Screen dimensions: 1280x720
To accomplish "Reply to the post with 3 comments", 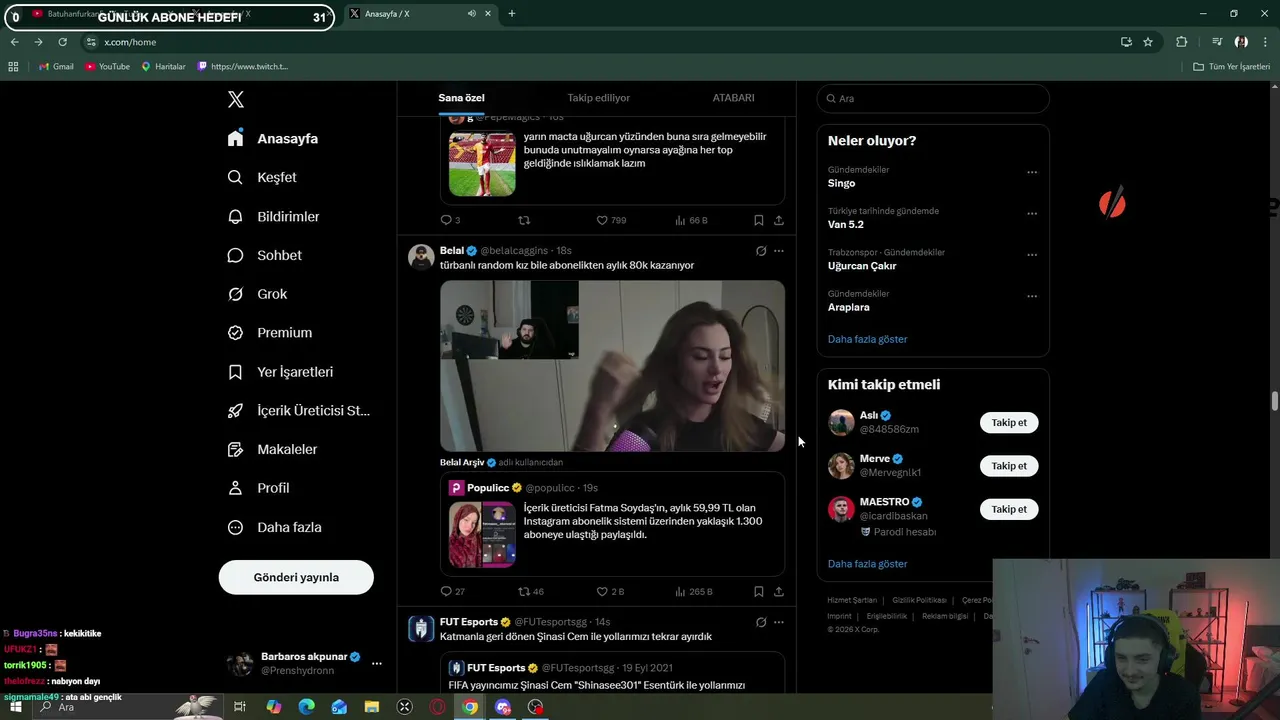I will coord(450,220).
